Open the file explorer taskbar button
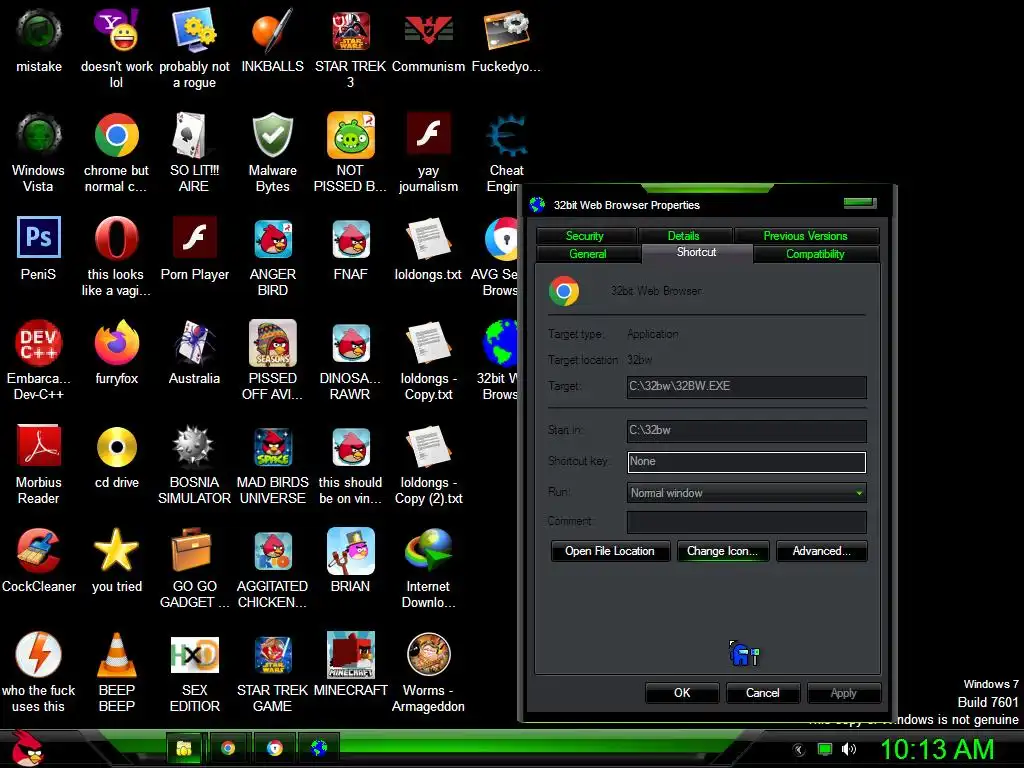This screenshot has height=768, width=1024. [185, 748]
